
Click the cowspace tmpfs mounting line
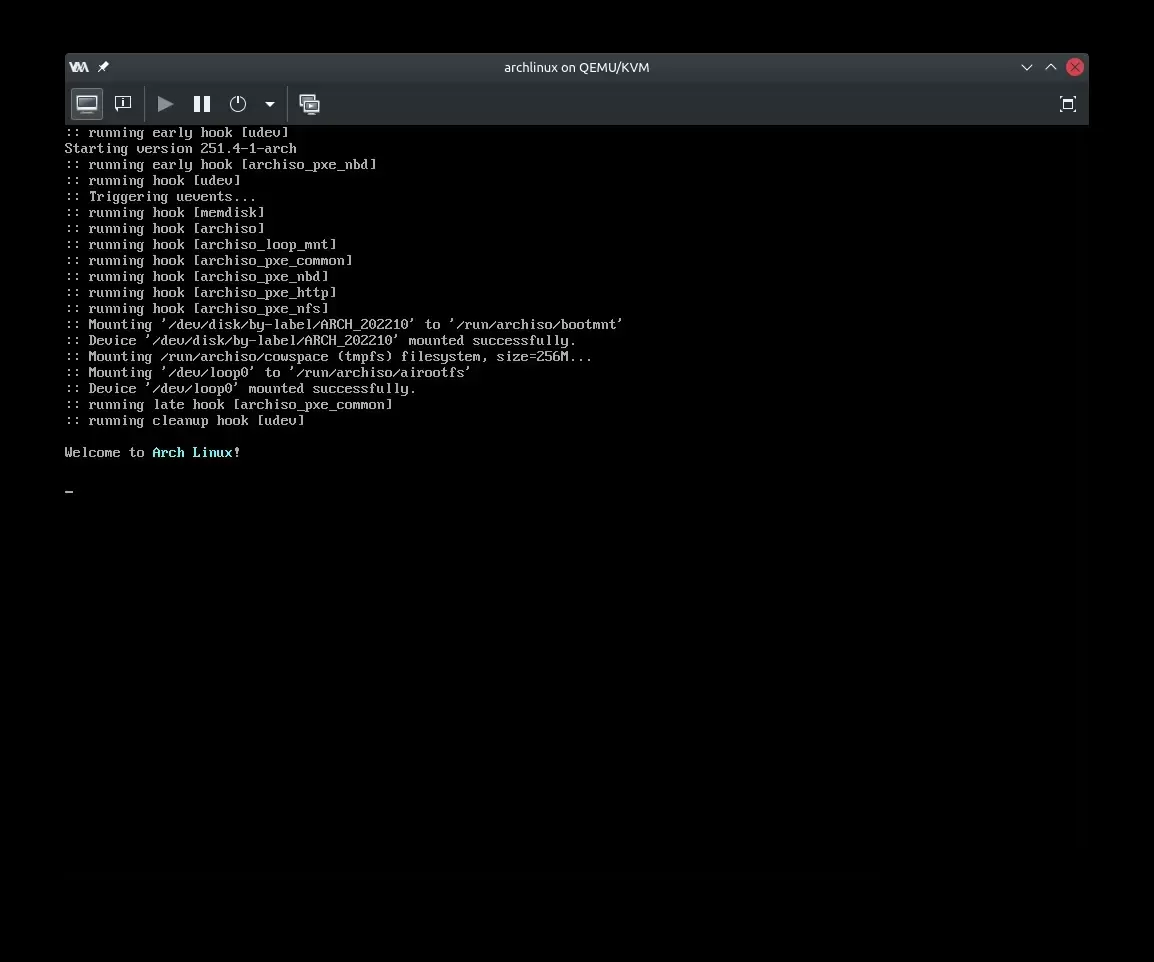click(x=328, y=357)
